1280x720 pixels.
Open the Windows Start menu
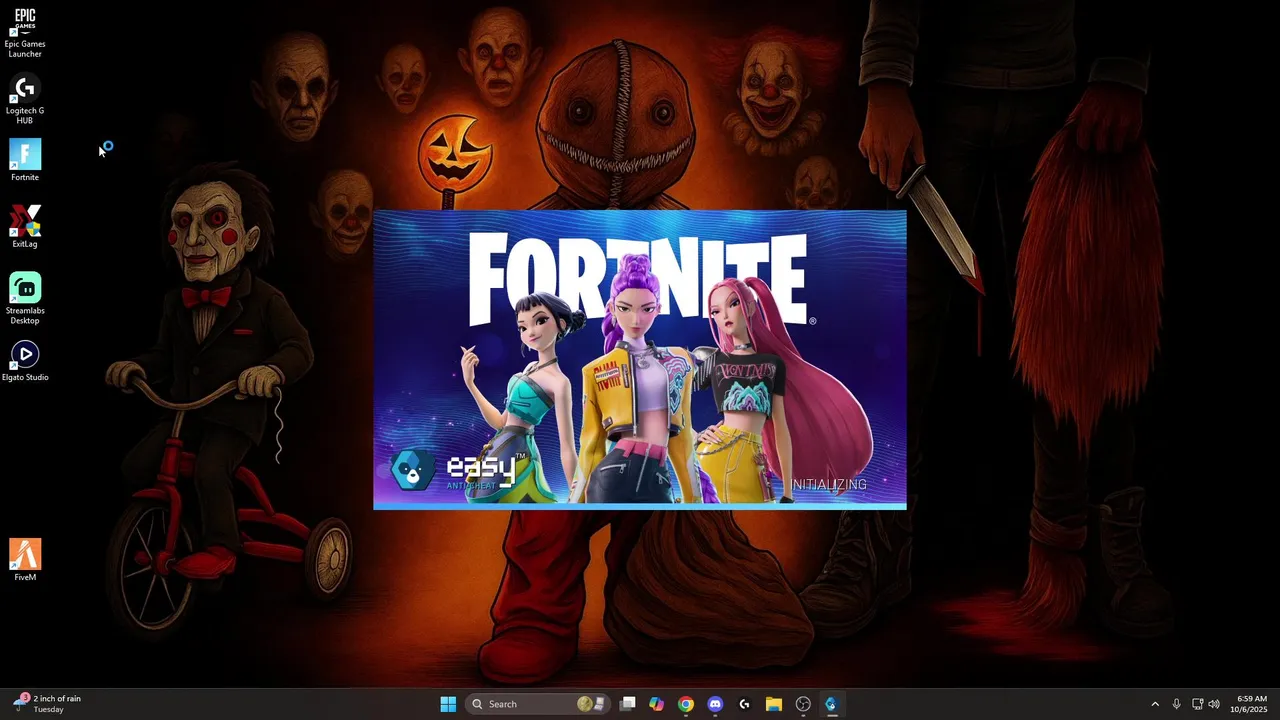point(448,704)
